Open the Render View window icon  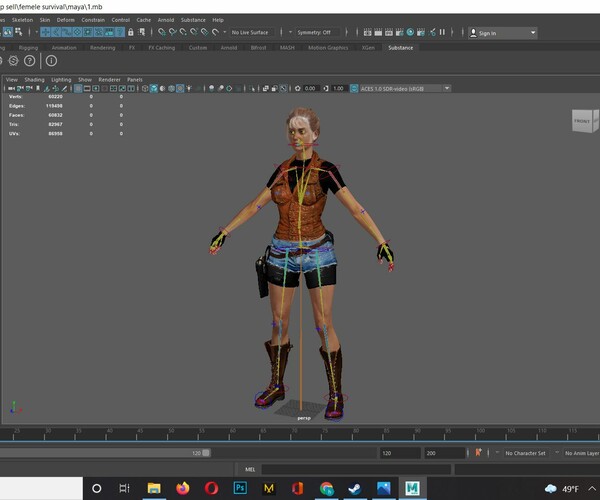coord(367,33)
